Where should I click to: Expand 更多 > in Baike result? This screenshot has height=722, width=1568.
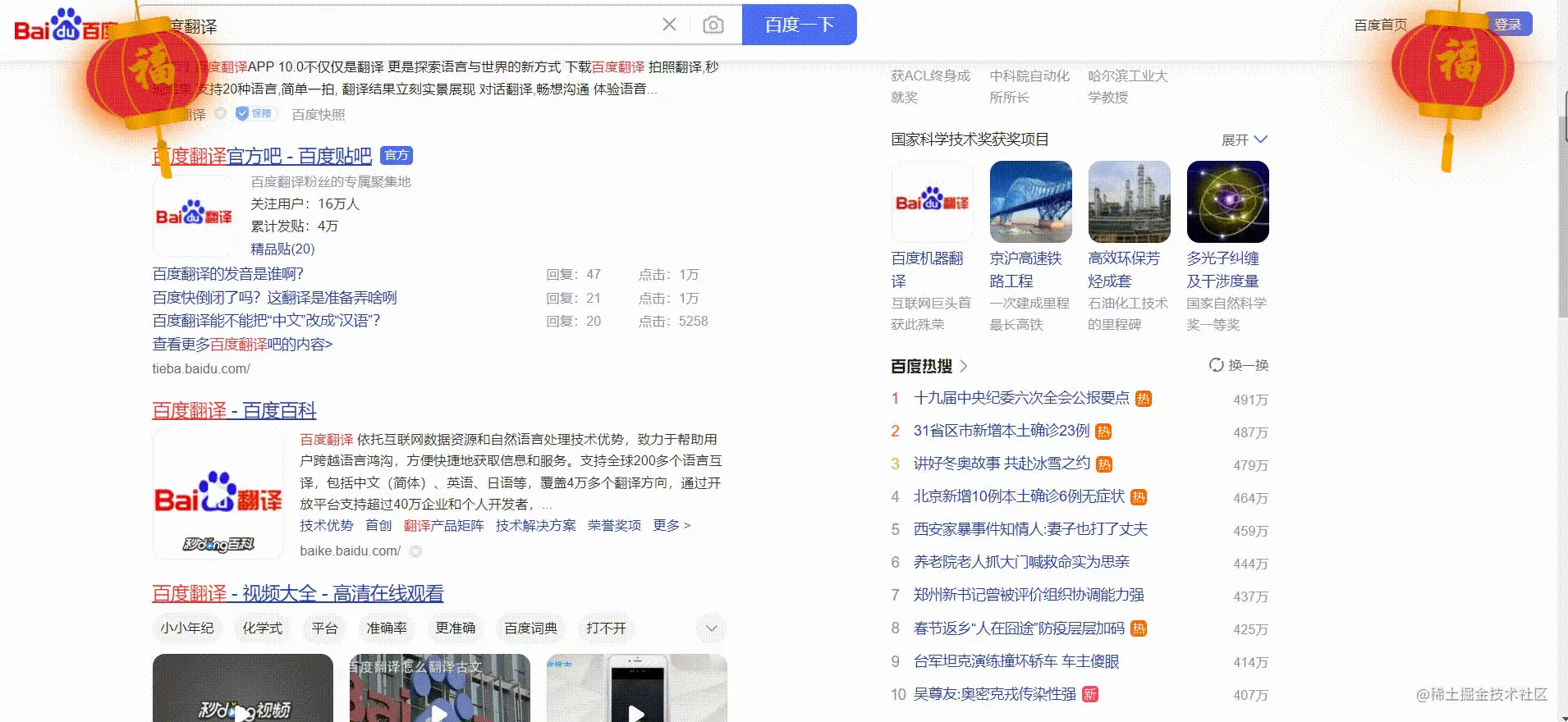[x=672, y=525]
